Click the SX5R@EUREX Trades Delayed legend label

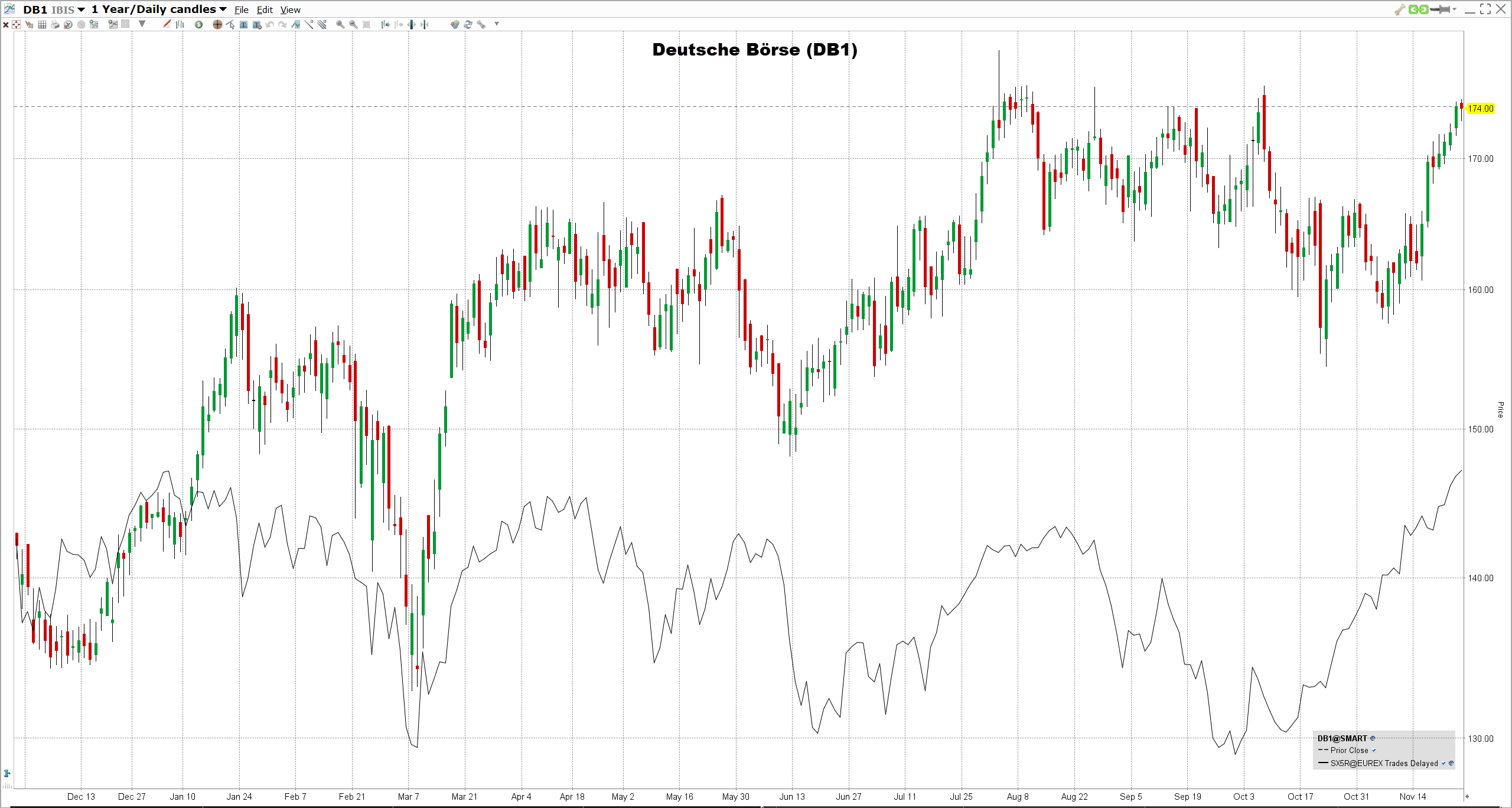[x=1384, y=763]
